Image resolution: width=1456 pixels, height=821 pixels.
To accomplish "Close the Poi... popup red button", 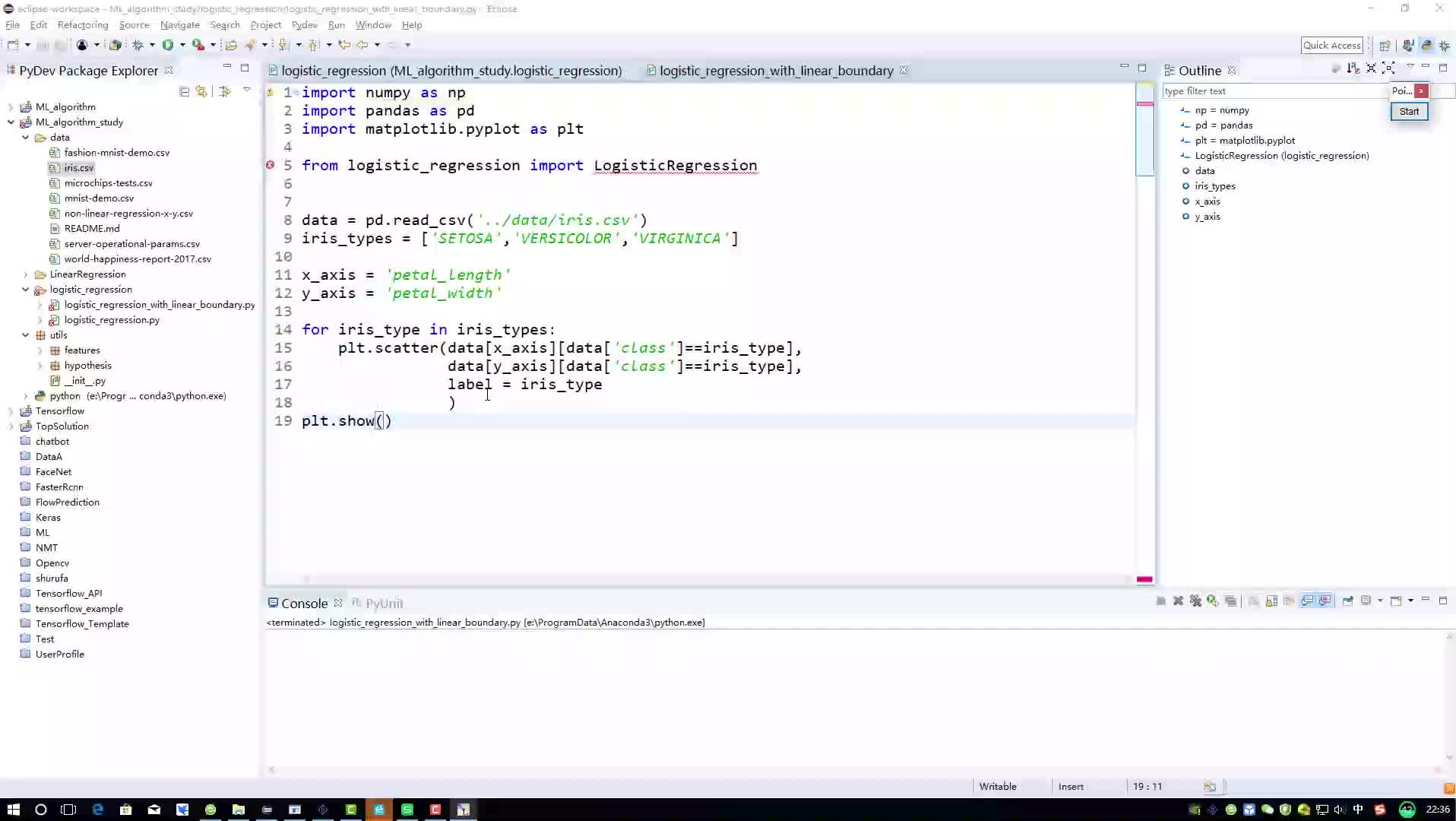I will 1421,90.
